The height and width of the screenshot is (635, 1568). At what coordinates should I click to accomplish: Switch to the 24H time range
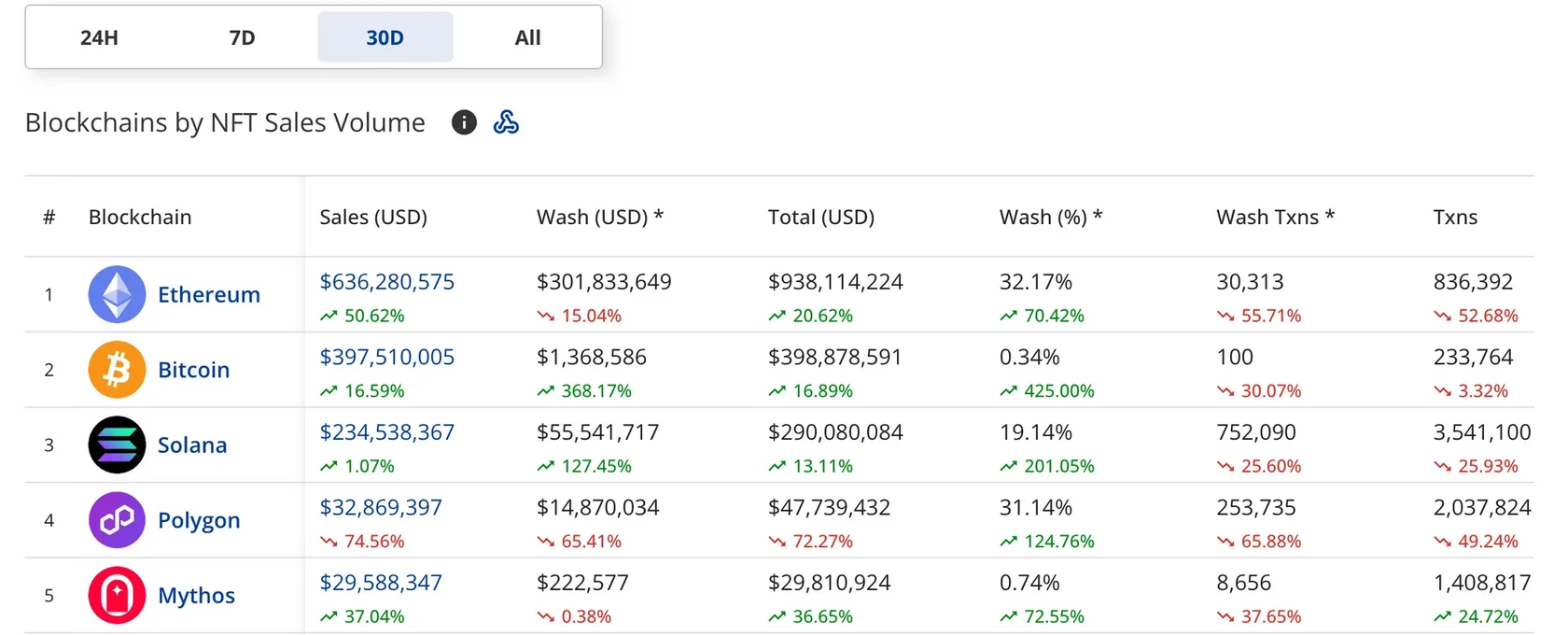pyautogui.click(x=99, y=37)
